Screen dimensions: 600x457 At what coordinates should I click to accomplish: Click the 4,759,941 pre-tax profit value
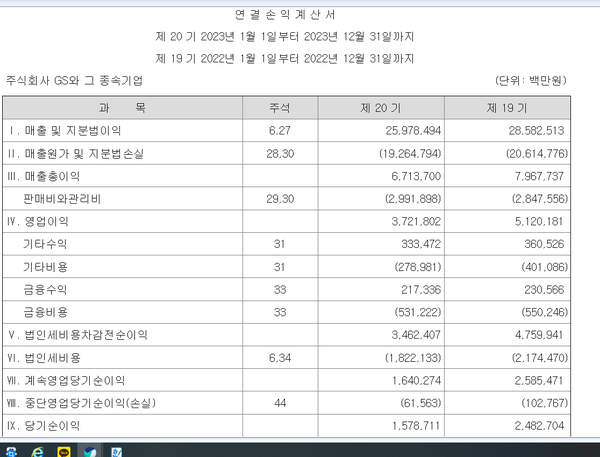coord(539,335)
